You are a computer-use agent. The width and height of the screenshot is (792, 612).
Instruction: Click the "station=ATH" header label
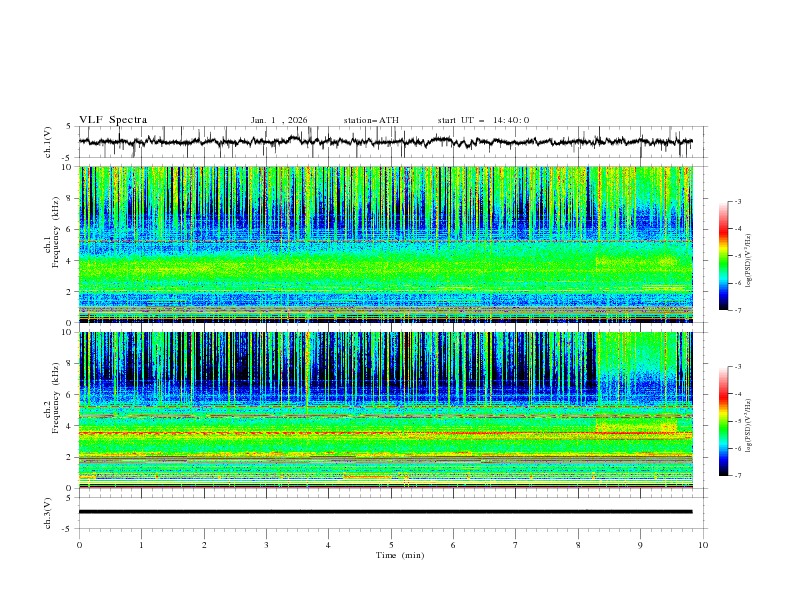point(371,120)
